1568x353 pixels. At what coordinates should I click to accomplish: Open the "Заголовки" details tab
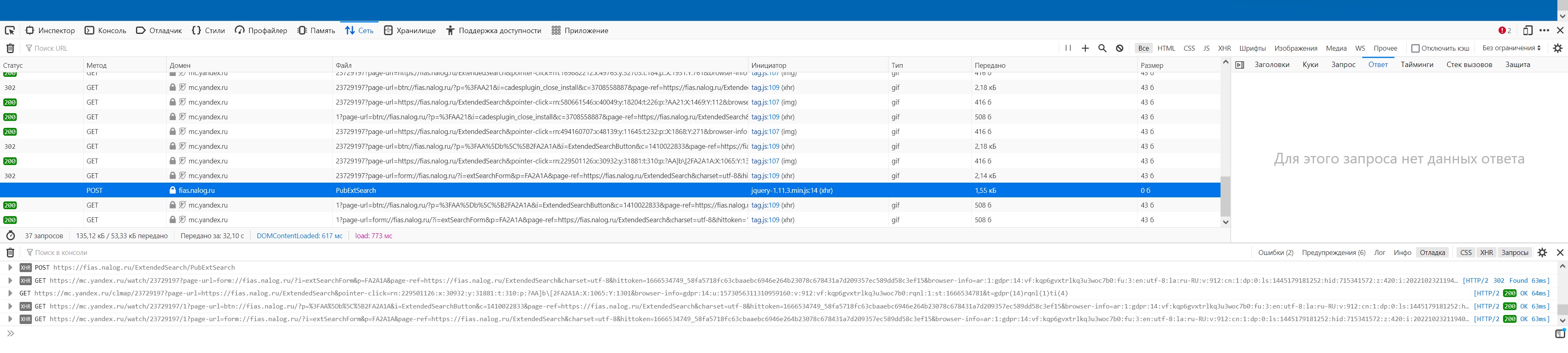1272,65
